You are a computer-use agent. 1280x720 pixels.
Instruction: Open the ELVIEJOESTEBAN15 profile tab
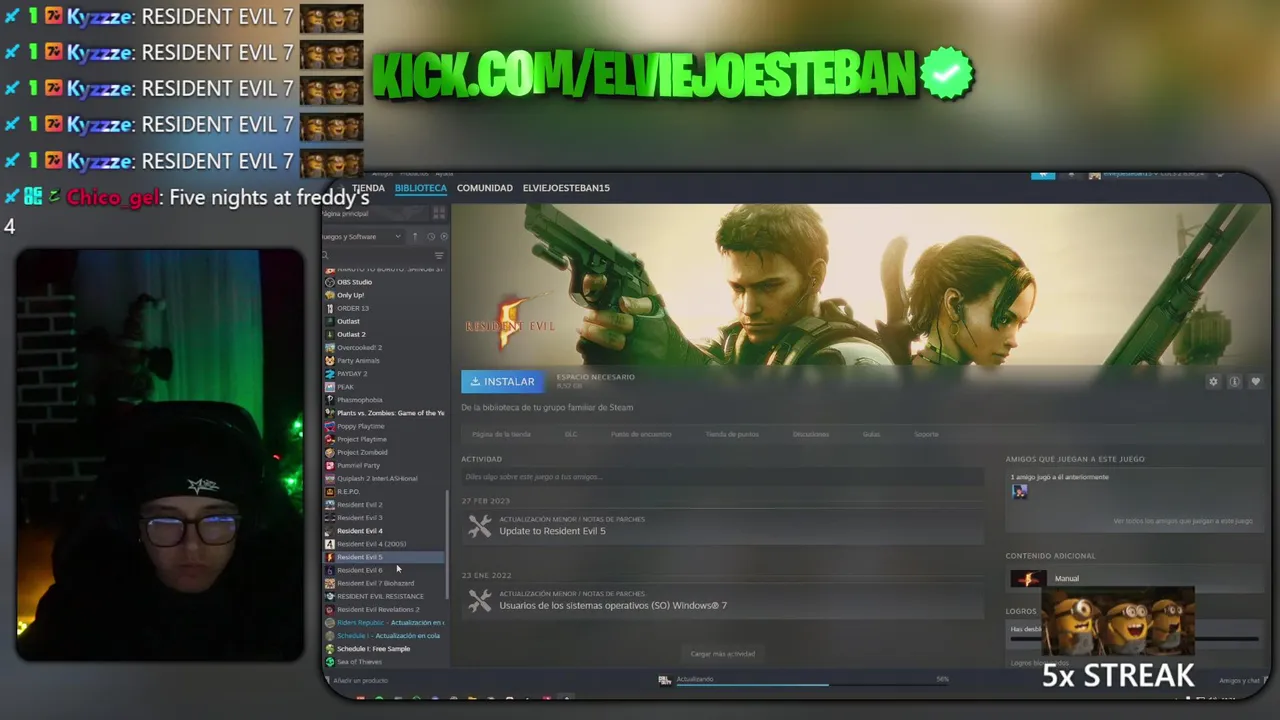click(x=566, y=188)
